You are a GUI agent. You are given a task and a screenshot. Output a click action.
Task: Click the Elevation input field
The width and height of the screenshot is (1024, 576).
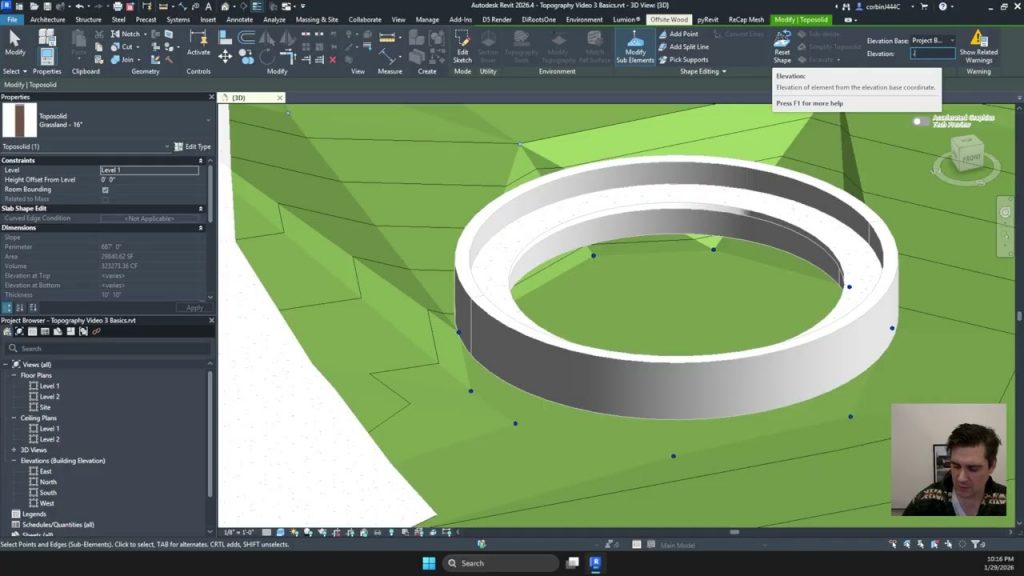(x=931, y=54)
